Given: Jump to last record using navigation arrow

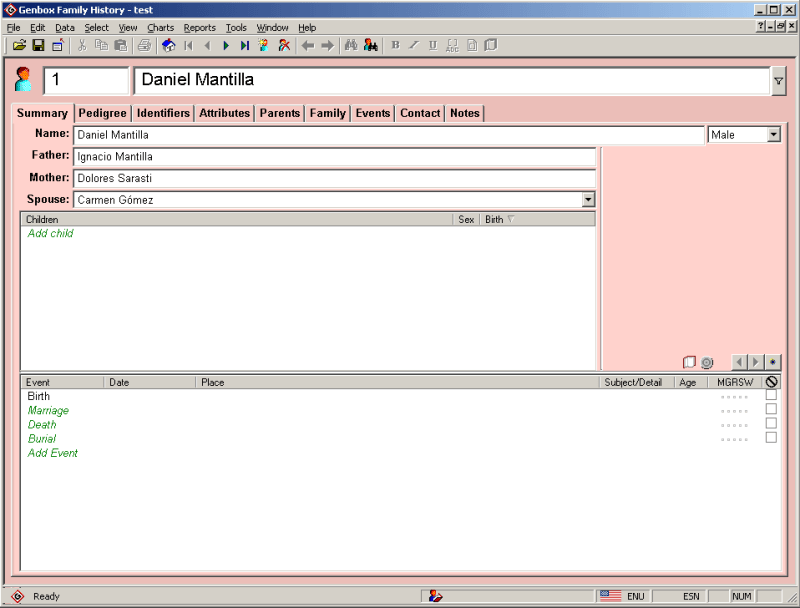Looking at the screenshot, I should [x=244, y=45].
